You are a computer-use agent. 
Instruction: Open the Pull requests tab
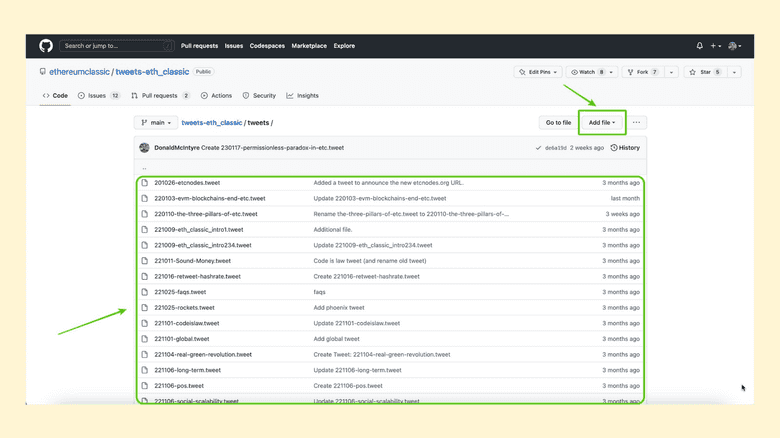click(160, 96)
